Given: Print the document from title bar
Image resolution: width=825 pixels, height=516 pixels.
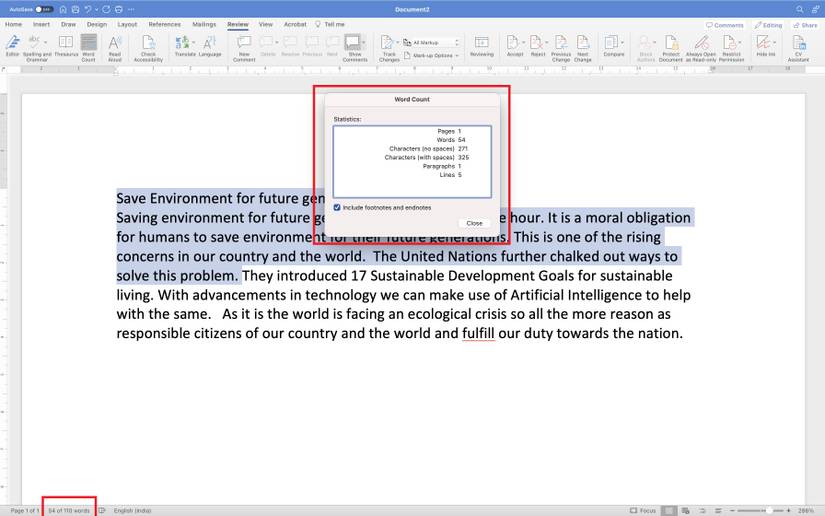Looking at the screenshot, I should pos(119,9).
